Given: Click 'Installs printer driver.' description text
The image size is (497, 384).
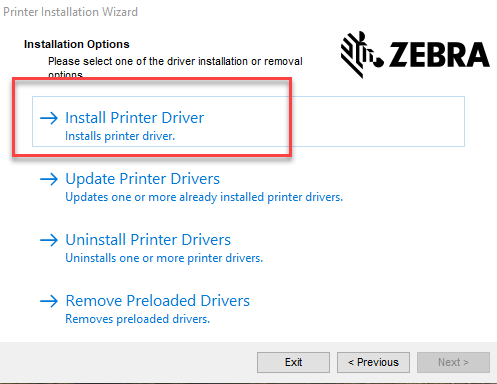Looking at the screenshot, I should [120, 136].
